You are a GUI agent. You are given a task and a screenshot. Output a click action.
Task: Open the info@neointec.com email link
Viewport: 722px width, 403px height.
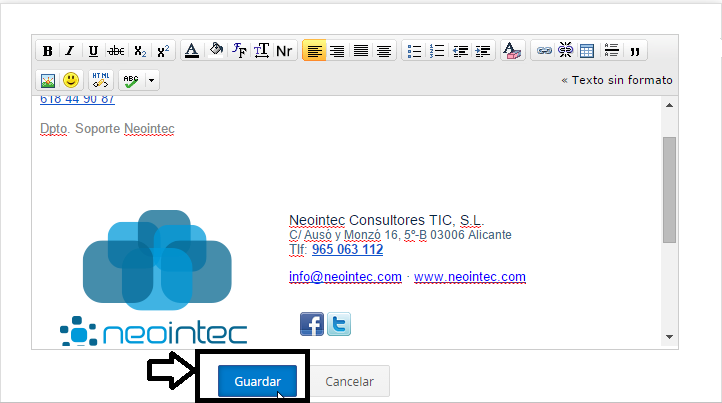(x=345, y=277)
